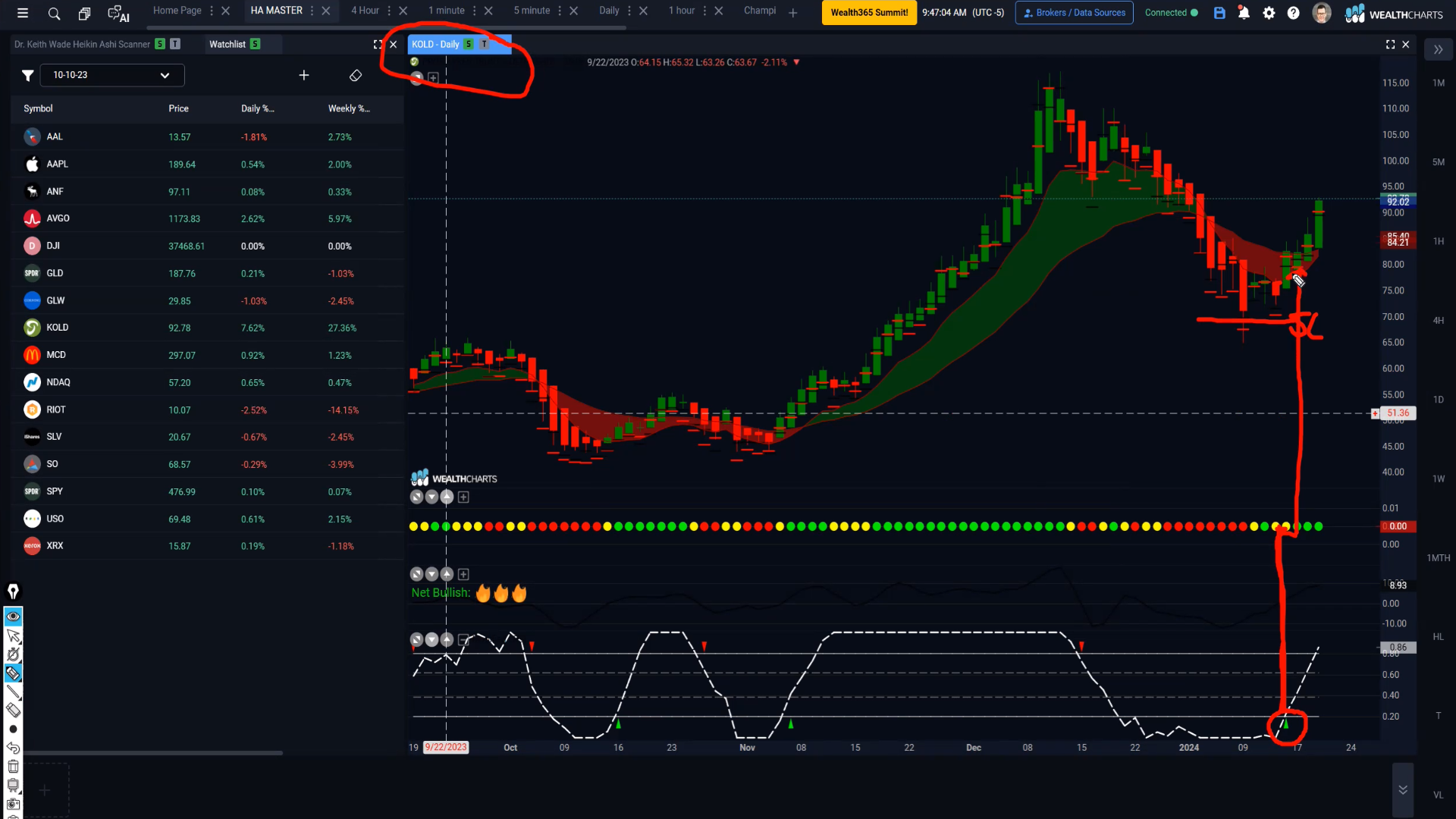Click the workspace tabs horizontal scrollbar
The image size is (1456, 819).
385,28
